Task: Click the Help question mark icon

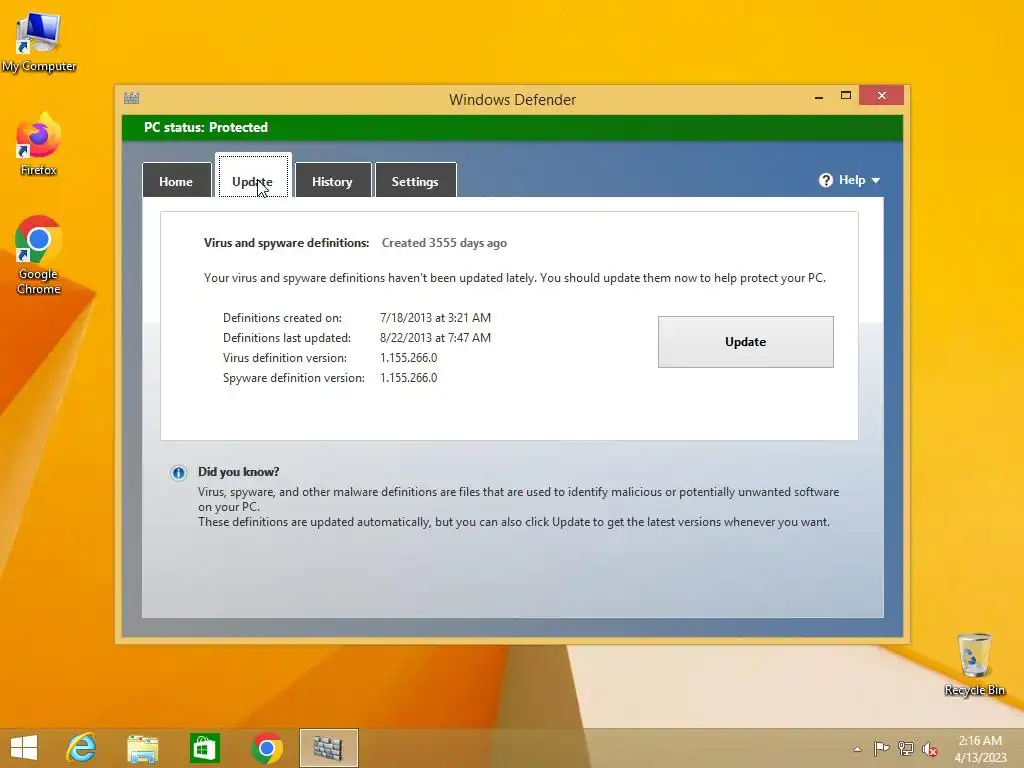Action: pyautogui.click(x=825, y=180)
